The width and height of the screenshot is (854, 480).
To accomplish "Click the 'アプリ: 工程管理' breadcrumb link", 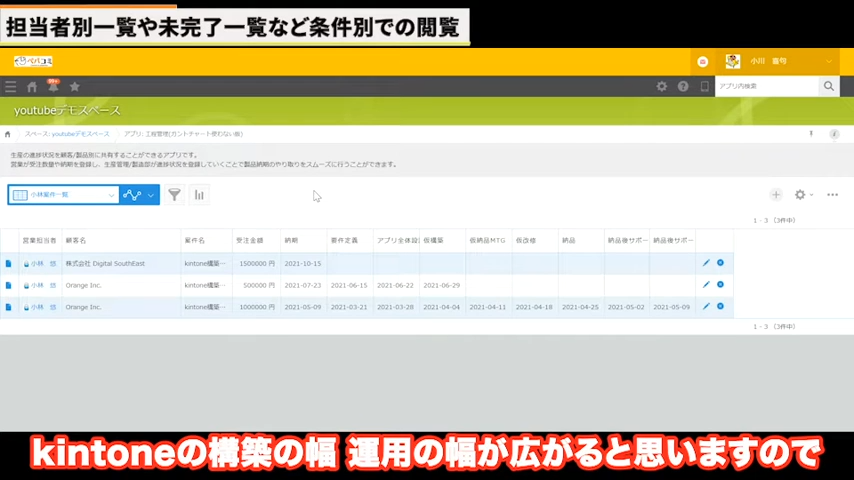I will (183, 134).
